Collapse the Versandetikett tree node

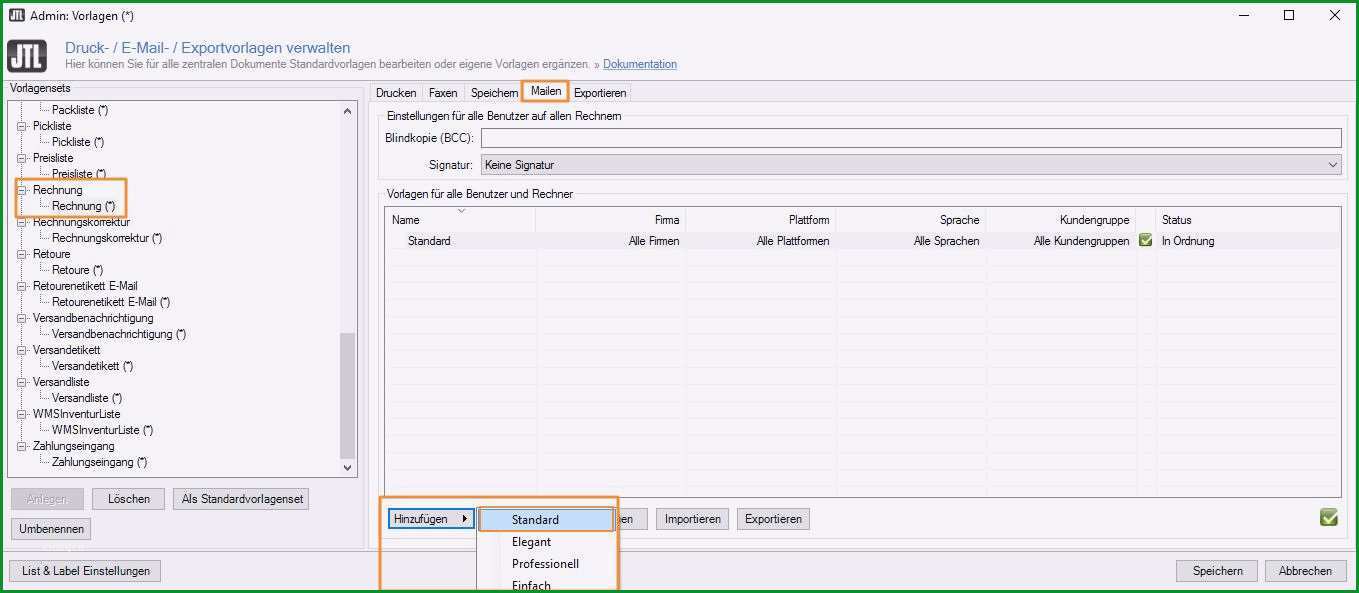click(x=22, y=350)
